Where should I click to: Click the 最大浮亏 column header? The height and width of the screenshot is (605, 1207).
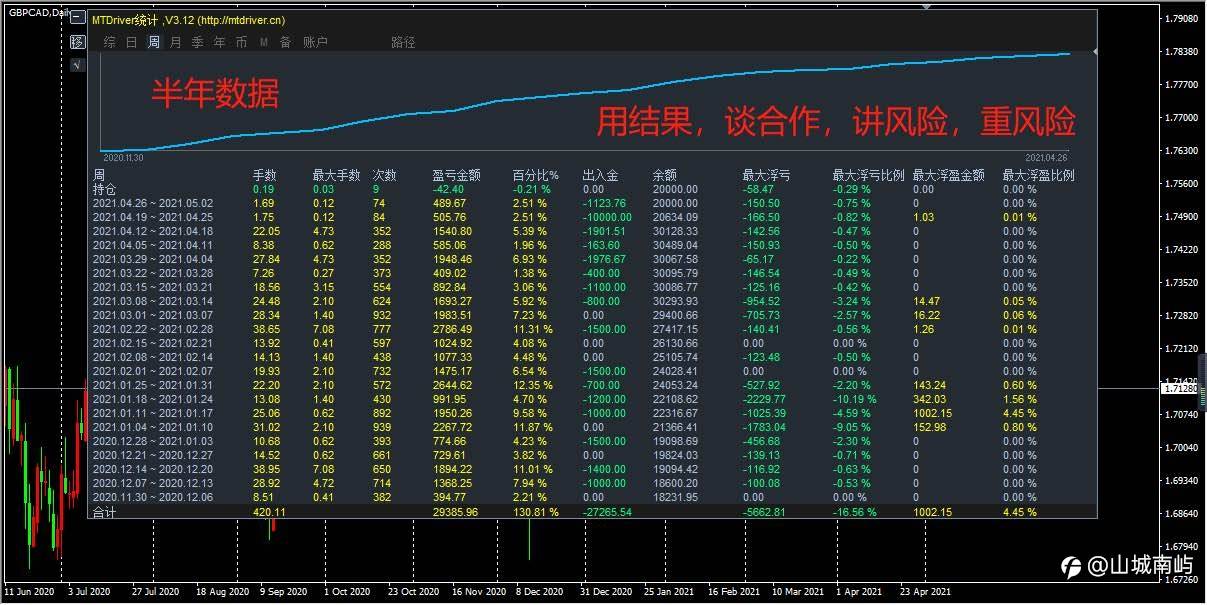tap(766, 175)
